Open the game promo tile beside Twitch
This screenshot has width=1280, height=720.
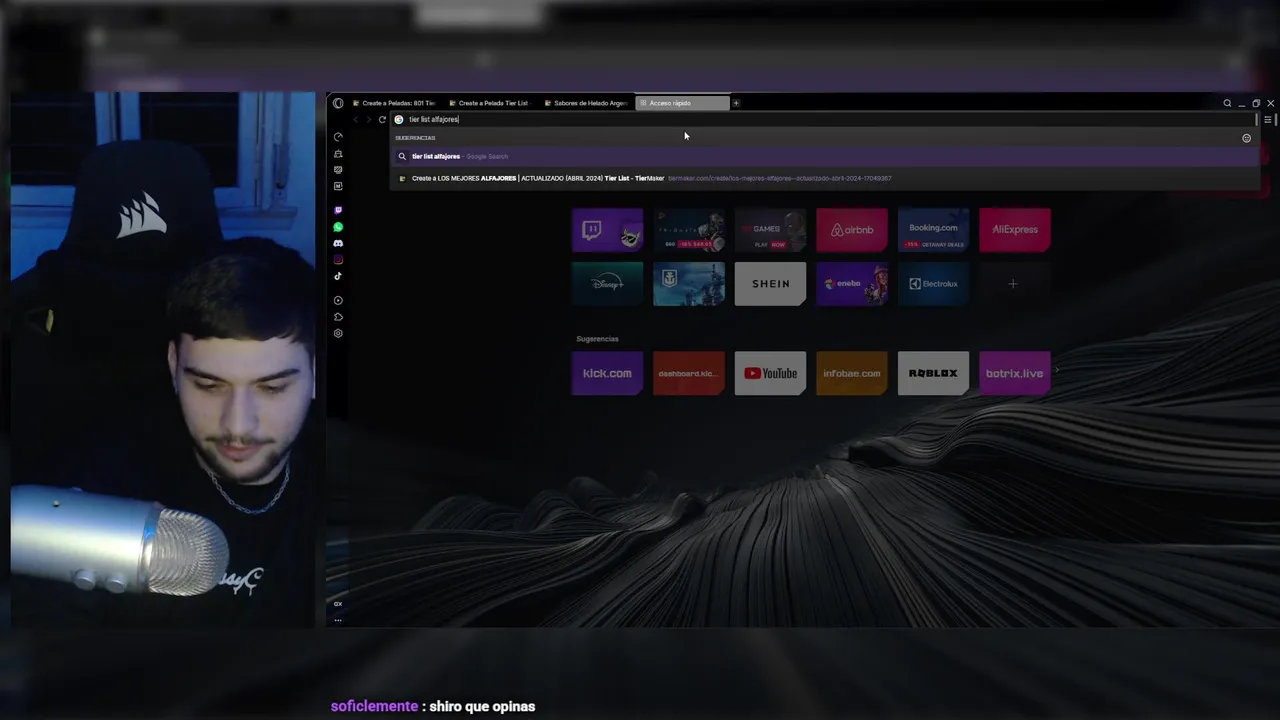point(689,229)
